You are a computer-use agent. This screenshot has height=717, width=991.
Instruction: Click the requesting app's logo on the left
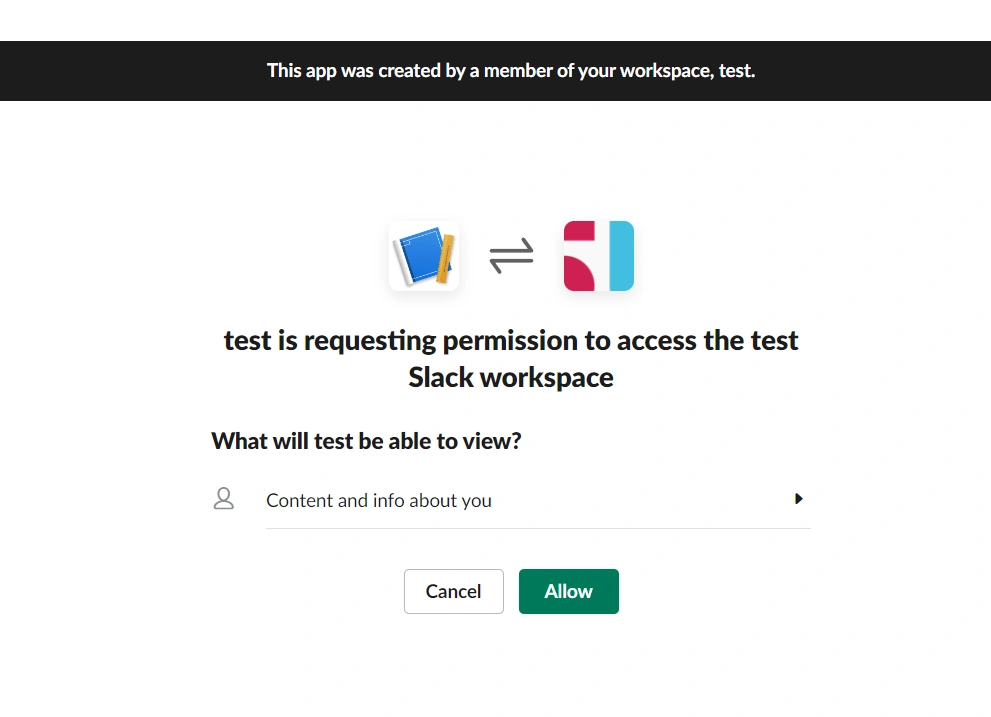click(x=424, y=255)
